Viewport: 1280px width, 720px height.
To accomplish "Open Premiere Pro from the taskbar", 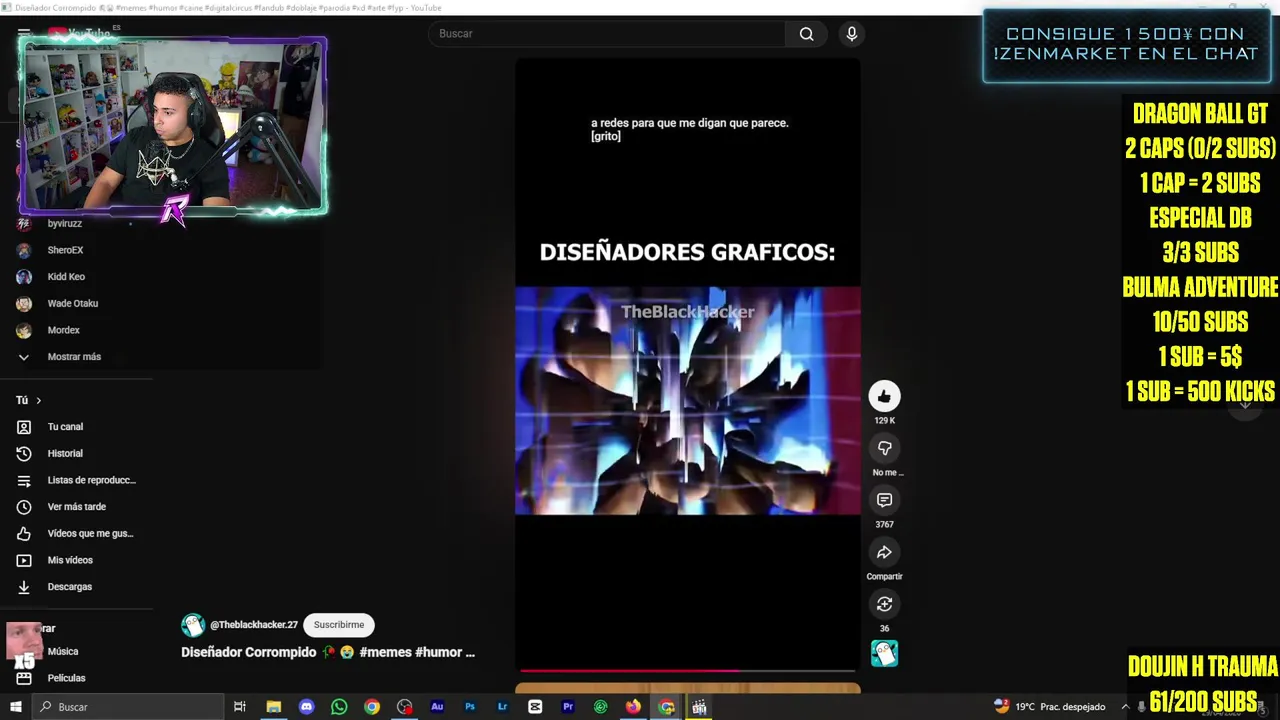I will (568, 707).
